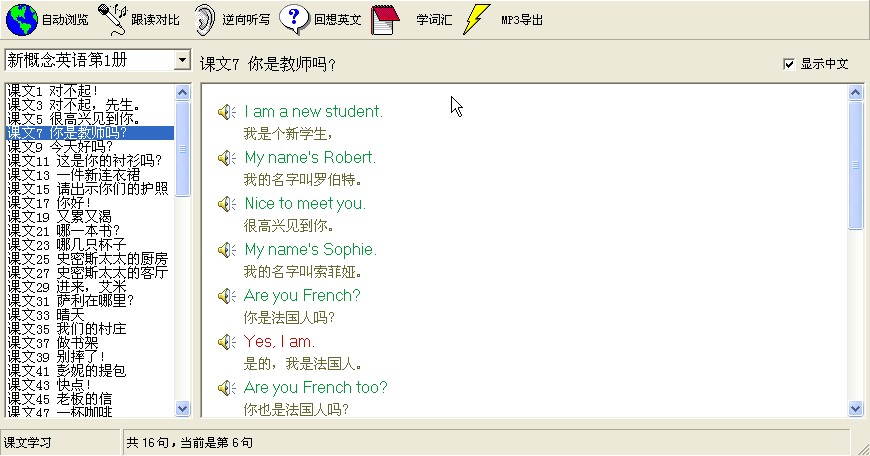Open the 自动浏览 toolbar label
Screen dimensions: 870x456
(x=65, y=20)
